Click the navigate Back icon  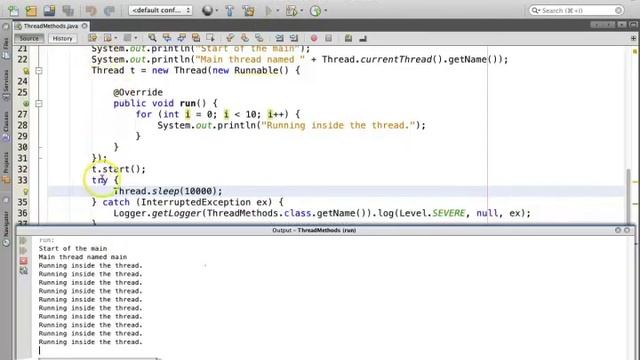click(x=108, y=38)
